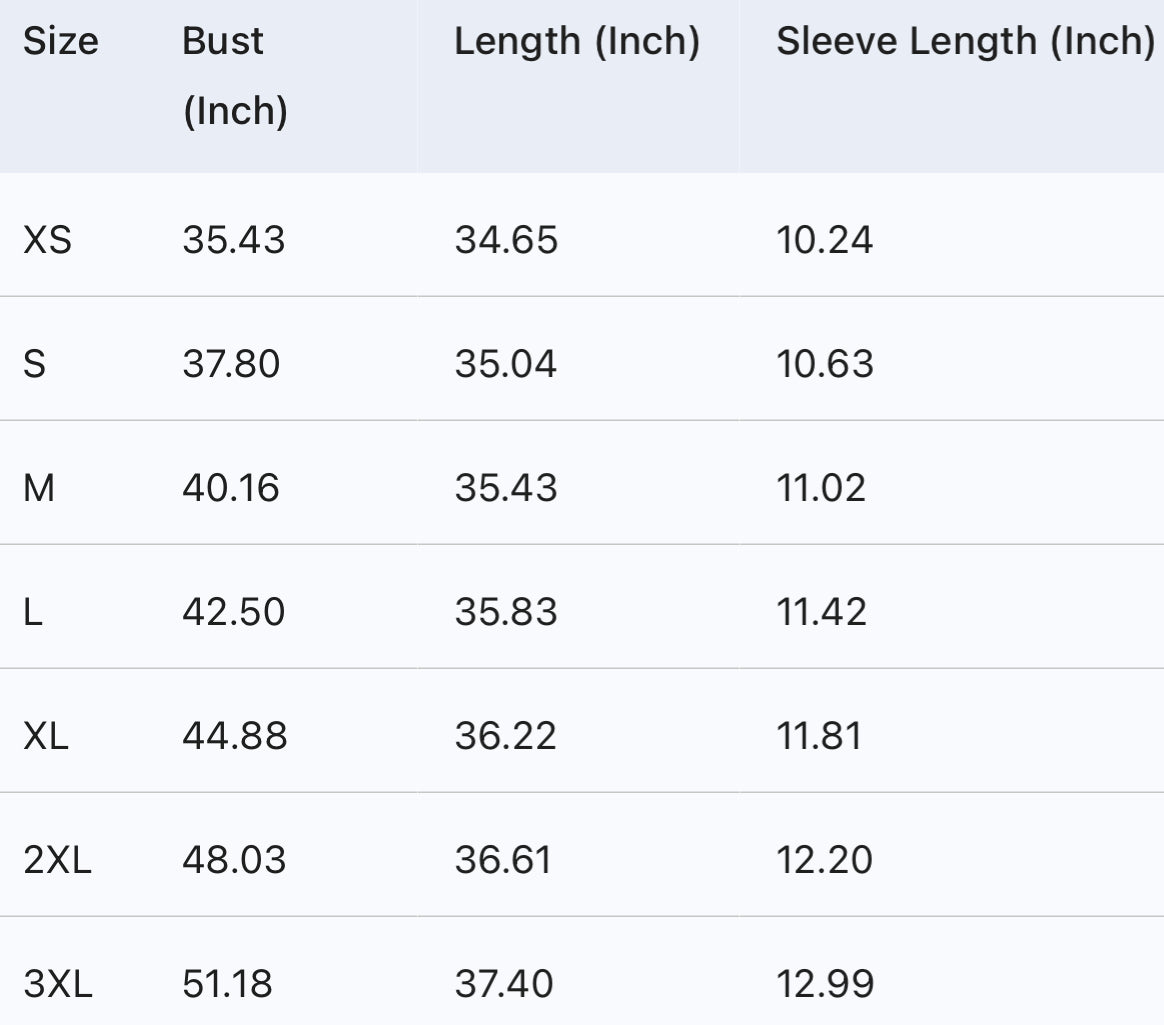Screen dimensions: 1164x1025
Task: Click the Bust (Inch) column header
Action: pyautogui.click(x=234, y=76)
